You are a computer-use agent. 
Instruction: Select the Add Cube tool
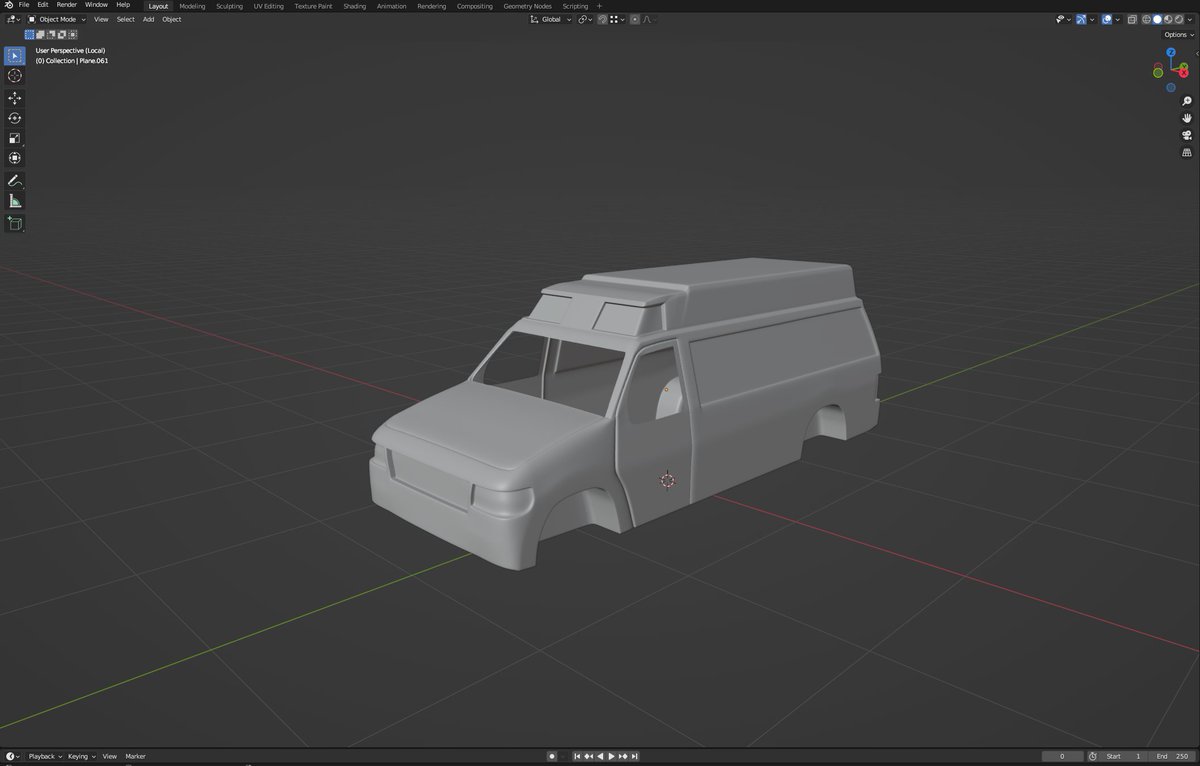pyautogui.click(x=15, y=224)
